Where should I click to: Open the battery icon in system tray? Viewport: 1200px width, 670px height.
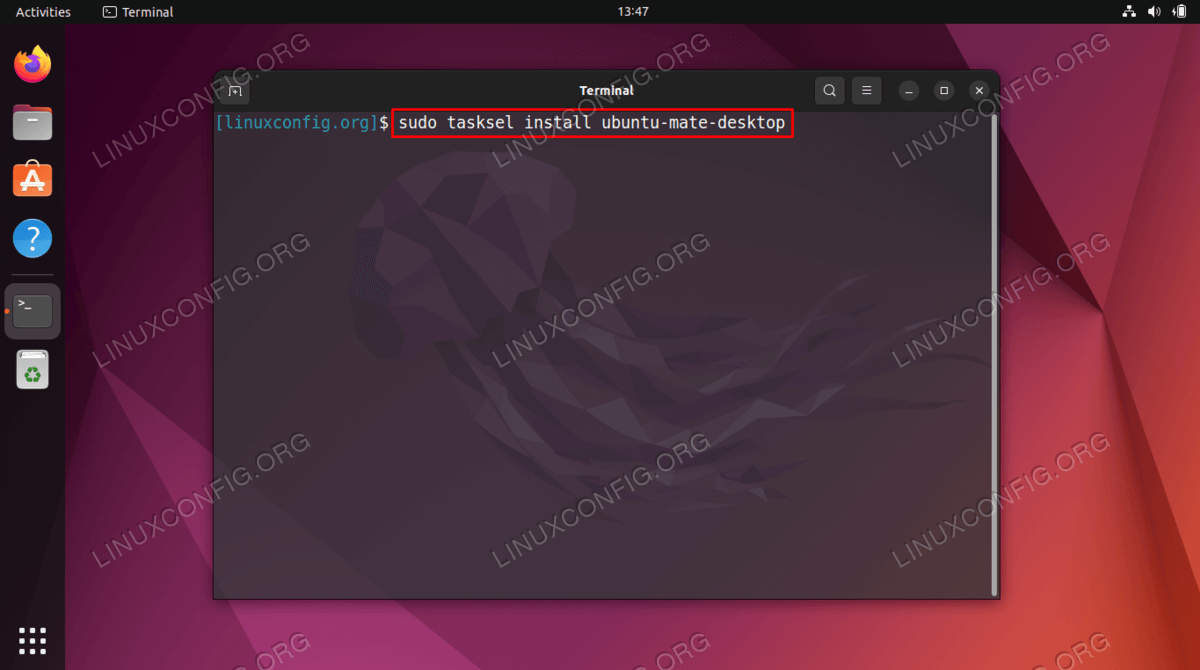[x=1178, y=12]
